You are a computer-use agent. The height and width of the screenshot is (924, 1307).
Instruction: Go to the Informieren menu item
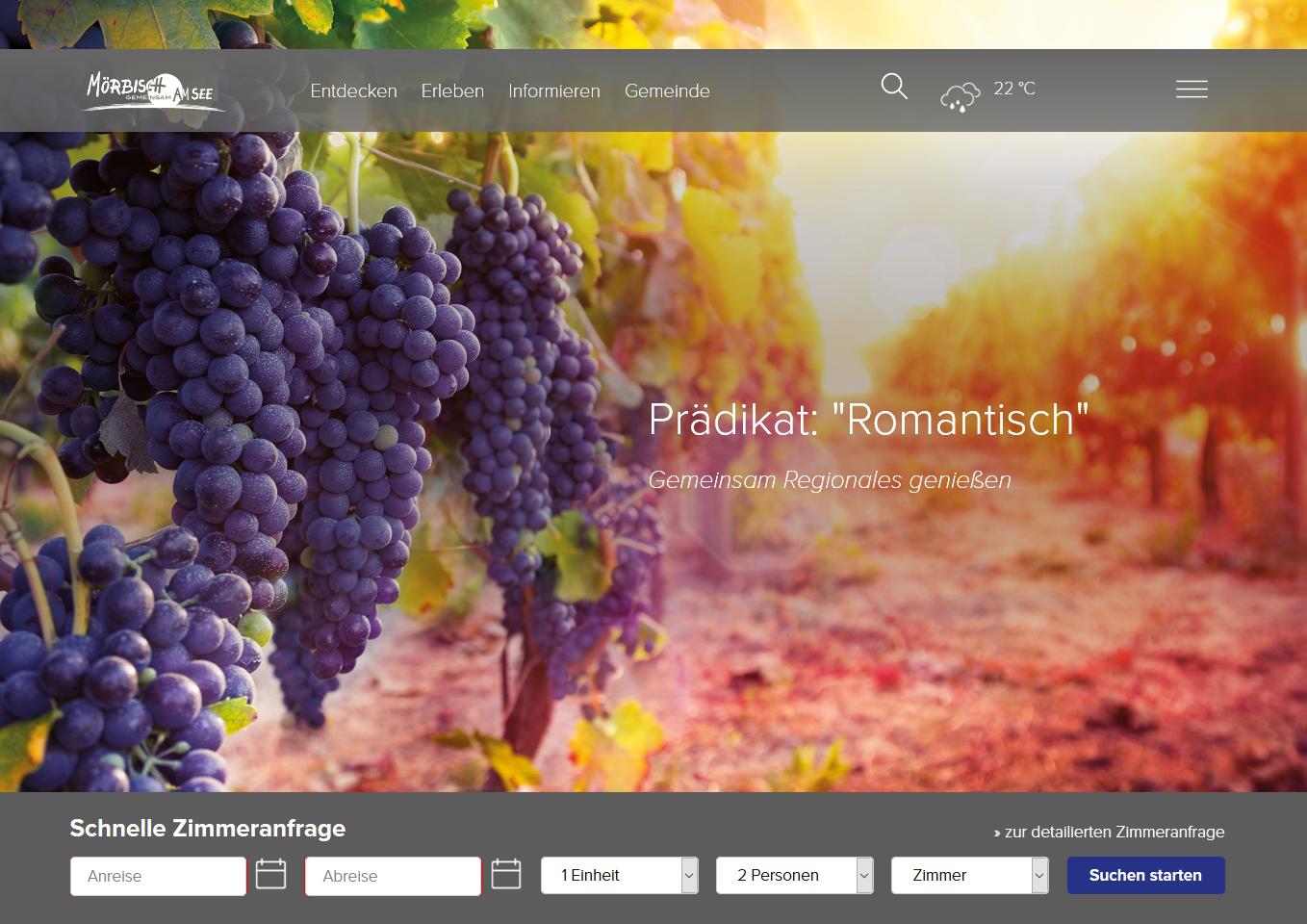point(554,91)
